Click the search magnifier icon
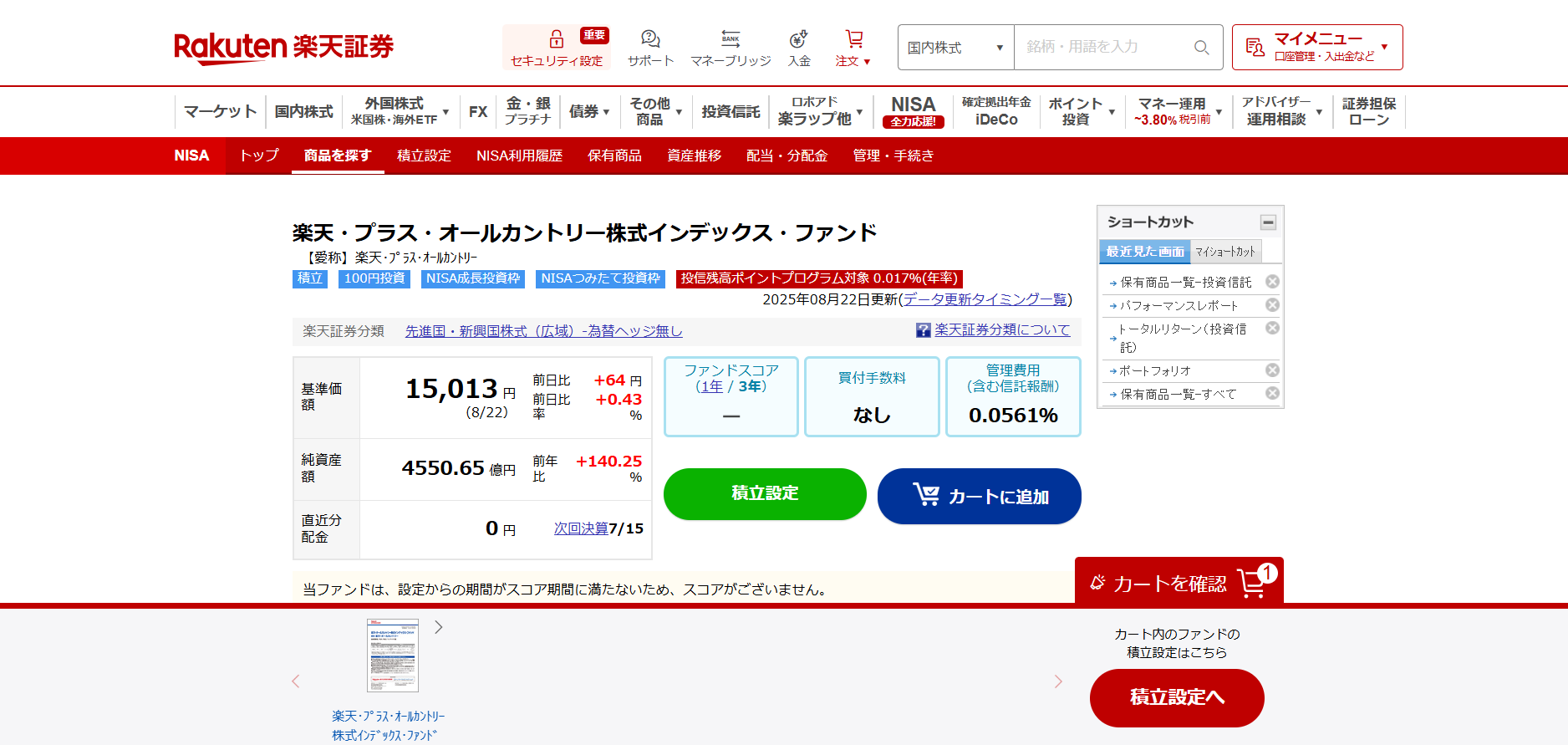Viewport: 1568px width, 745px height. [1201, 48]
